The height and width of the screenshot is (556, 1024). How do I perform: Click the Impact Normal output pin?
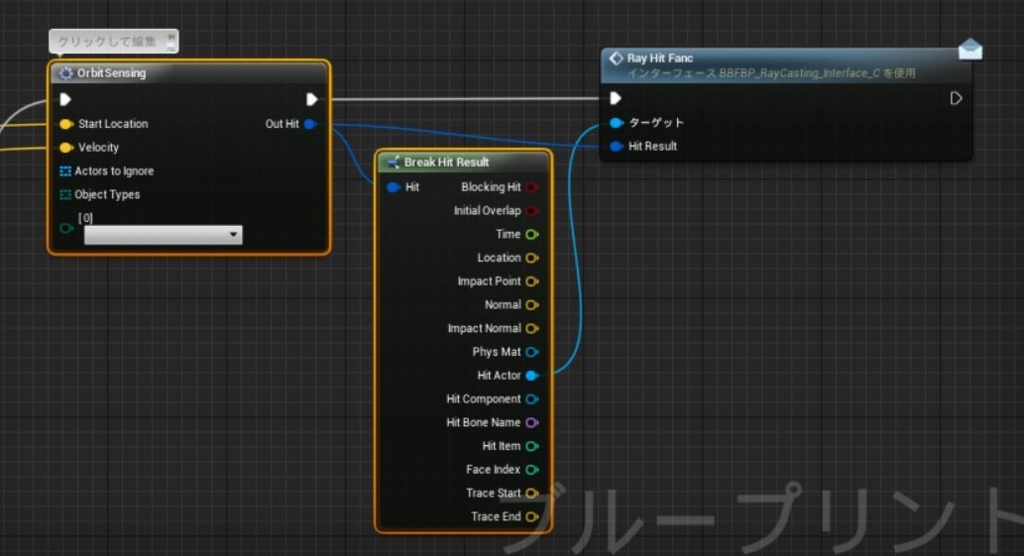click(x=532, y=329)
